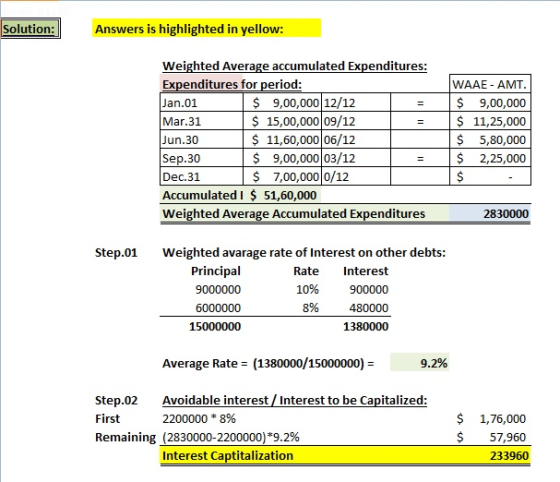Select the $2,25,000 WAAE amount cell
The width and height of the screenshot is (560, 482).
[x=490, y=159]
